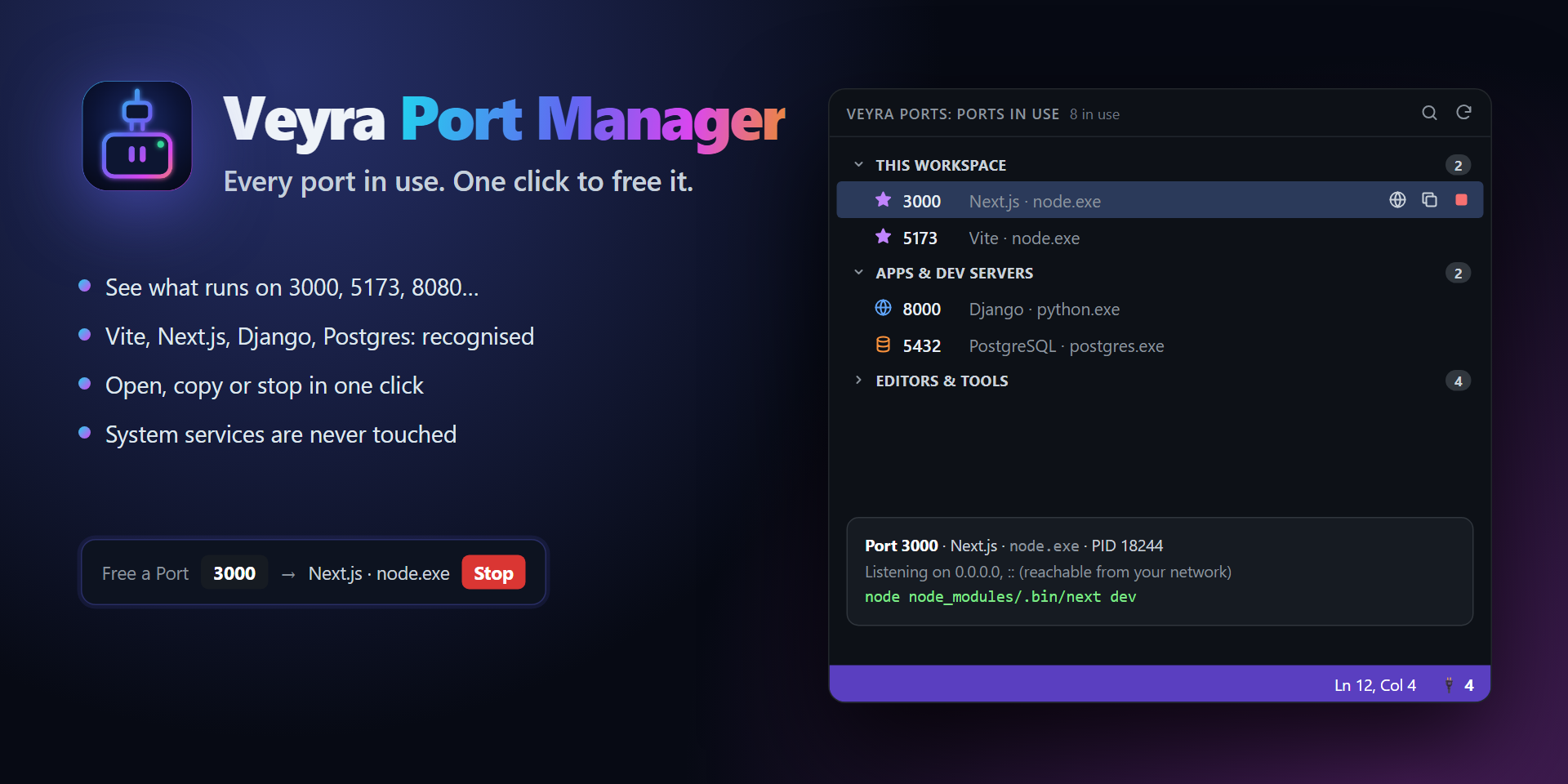
Task: Select the 8000 Django python.exe row
Action: [1160, 309]
